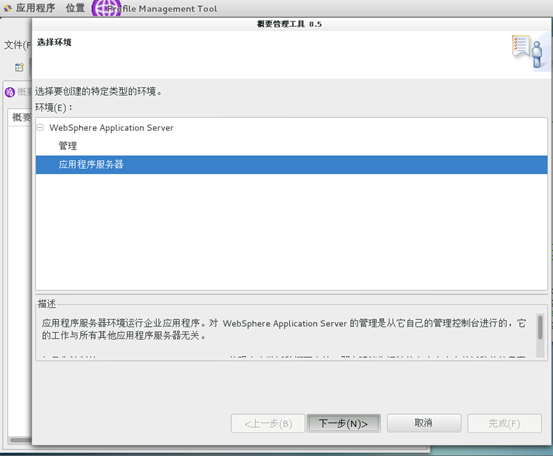The image size is (553, 456).
Task: Click the new profile toolbar icon
Action: pos(19,67)
